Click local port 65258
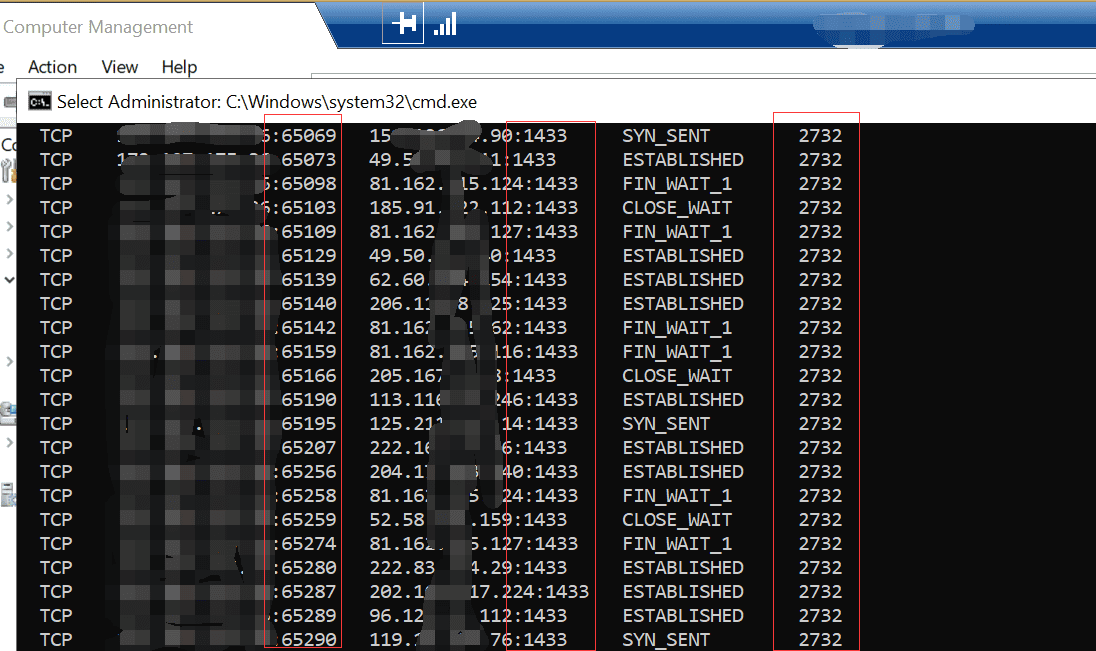 pos(308,496)
